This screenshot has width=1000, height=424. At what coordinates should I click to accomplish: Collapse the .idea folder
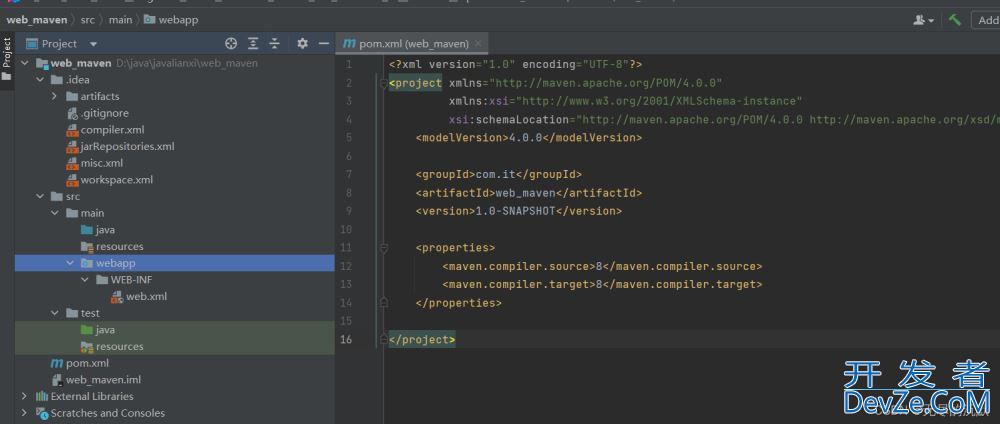pyautogui.click(x=40, y=80)
